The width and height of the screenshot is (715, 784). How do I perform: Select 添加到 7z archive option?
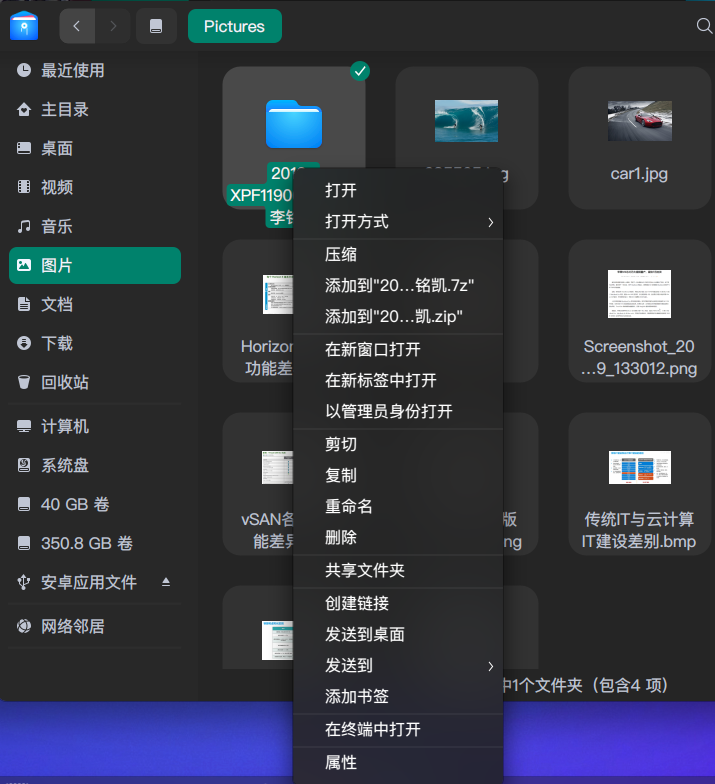point(398,286)
